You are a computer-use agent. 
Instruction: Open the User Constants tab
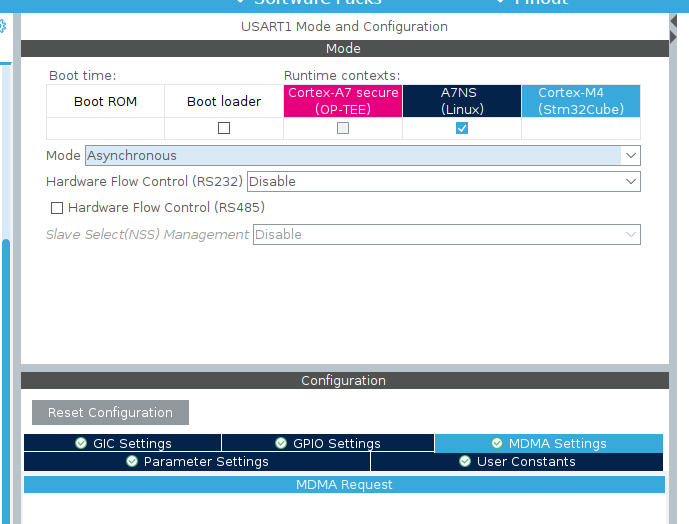point(517,462)
